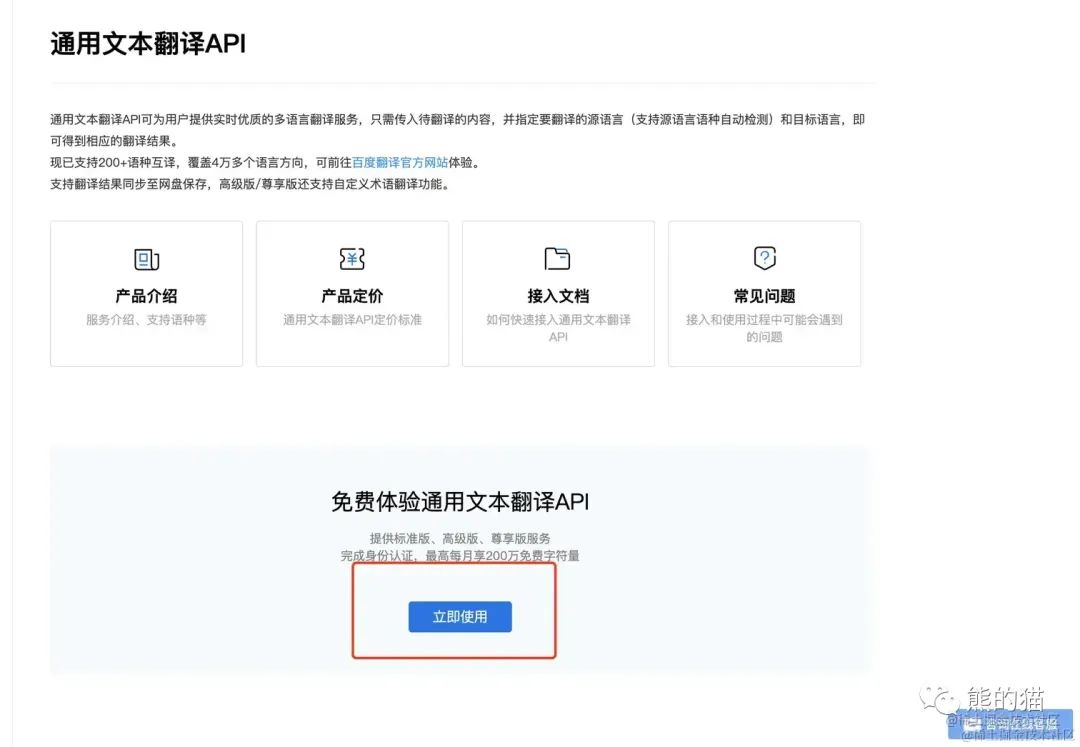Open the 产品介绍 card title
1080x747 pixels.
[146, 296]
